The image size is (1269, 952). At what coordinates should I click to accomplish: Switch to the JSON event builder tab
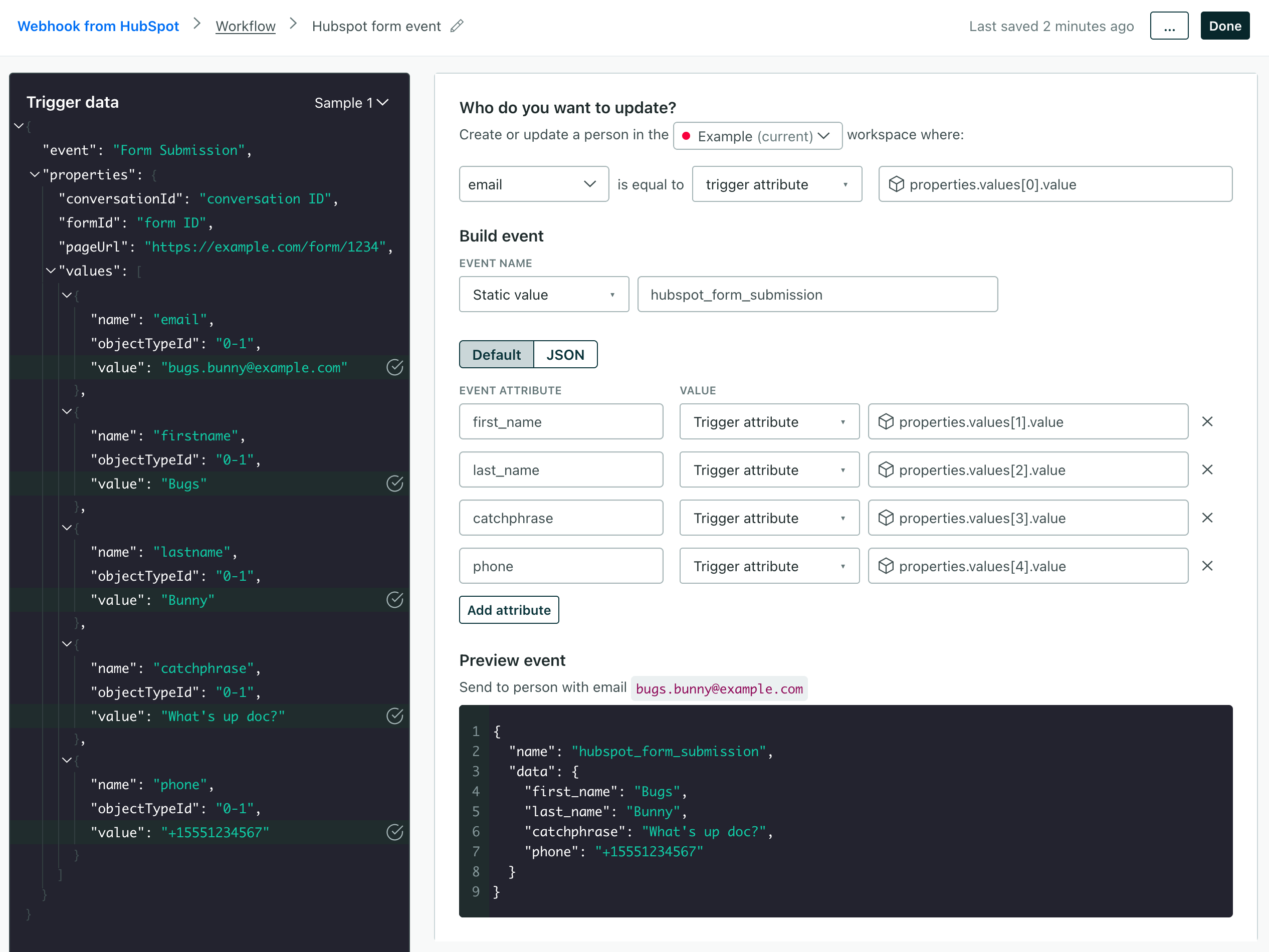(565, 354)
